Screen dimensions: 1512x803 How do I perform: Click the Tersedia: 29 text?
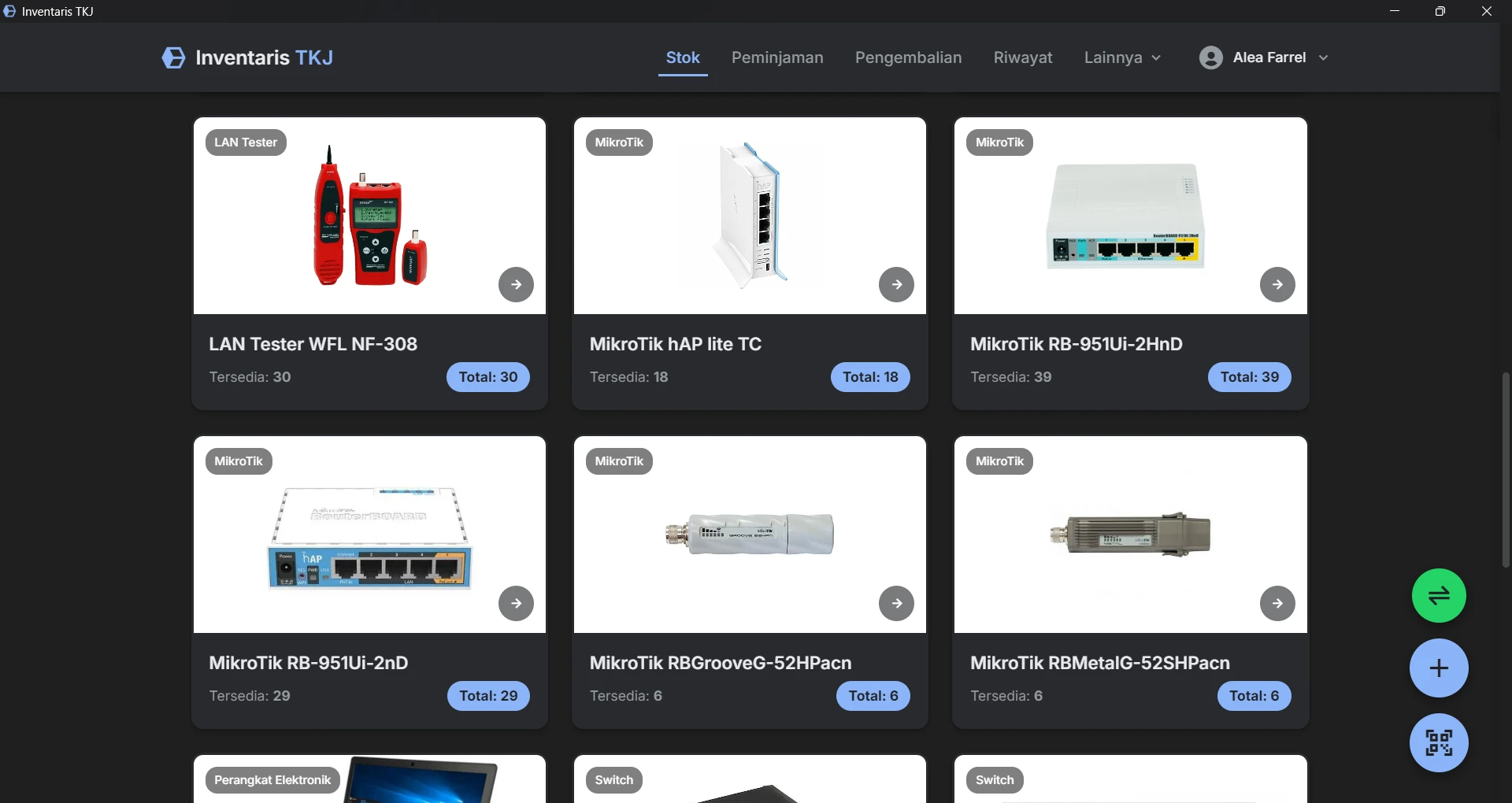[x=250, y=696]
